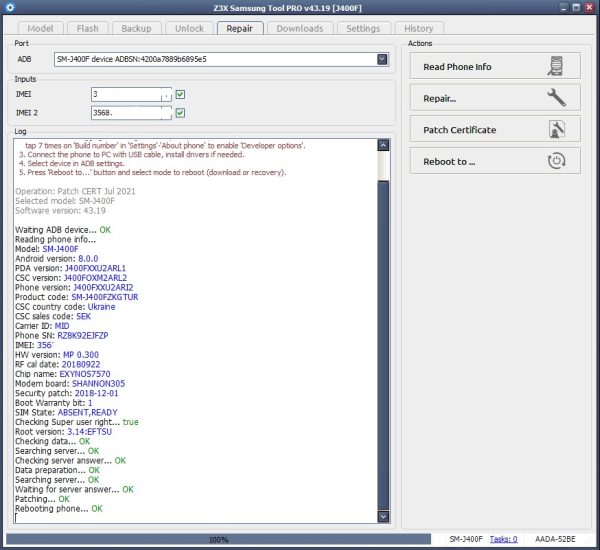Click the 'HW version: MP 0.300' line
600x550 pixels.
coord(57,355)
